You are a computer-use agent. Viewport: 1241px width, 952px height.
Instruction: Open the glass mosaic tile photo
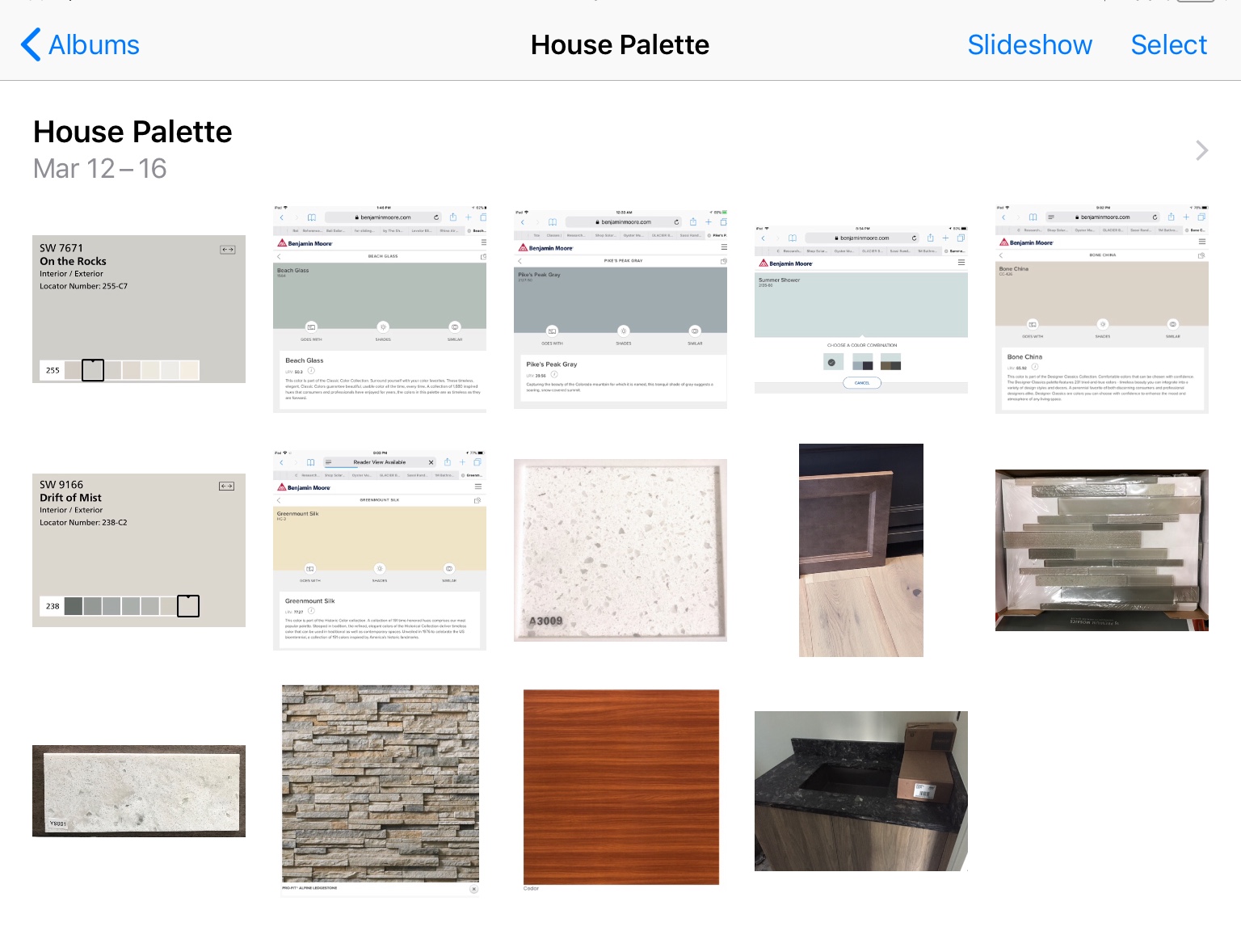[1101, 550]
